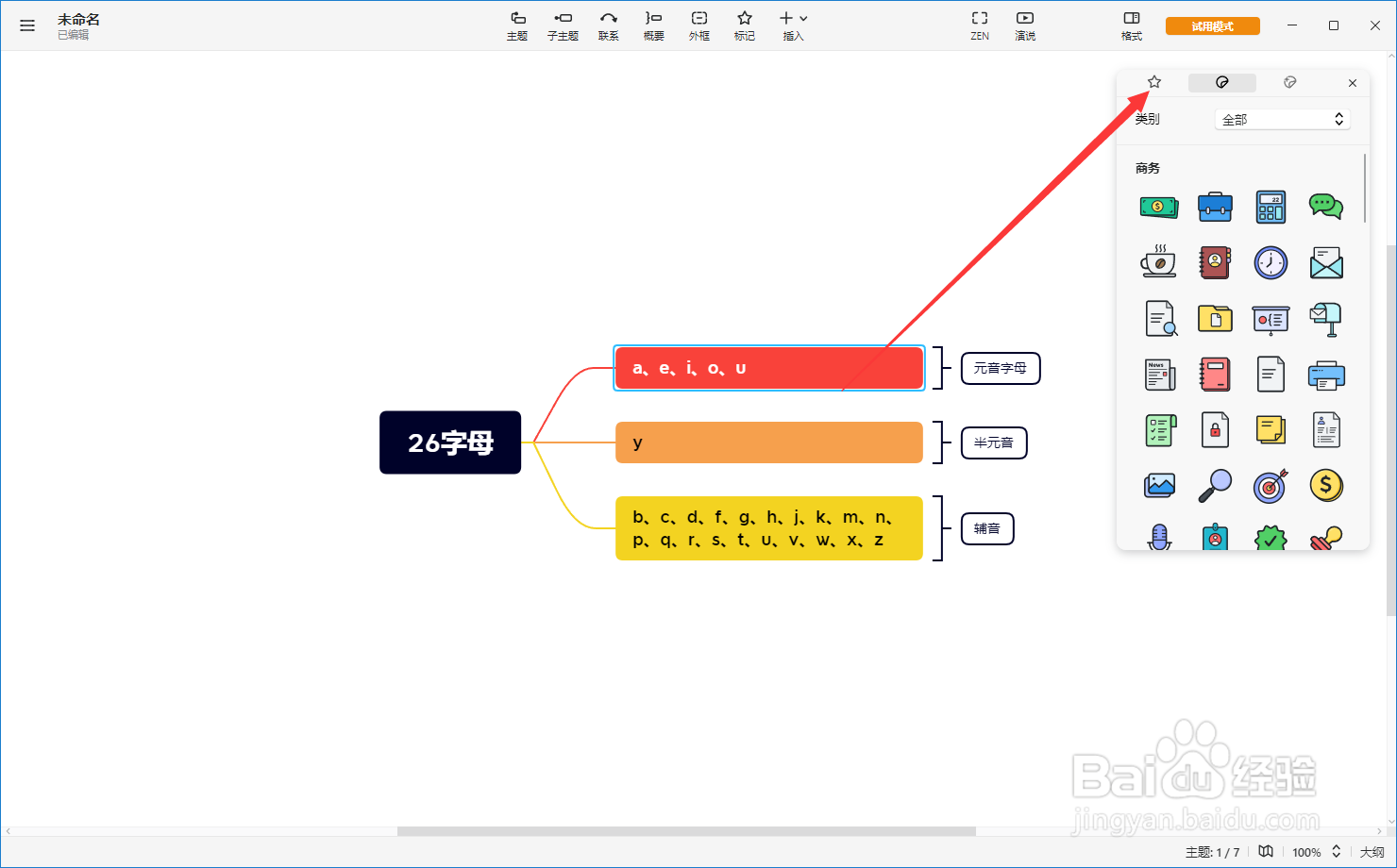The image size is (1397, 868).
Task: Click the 主题: 1 / 7 topic count
Action: (1213, 852)
